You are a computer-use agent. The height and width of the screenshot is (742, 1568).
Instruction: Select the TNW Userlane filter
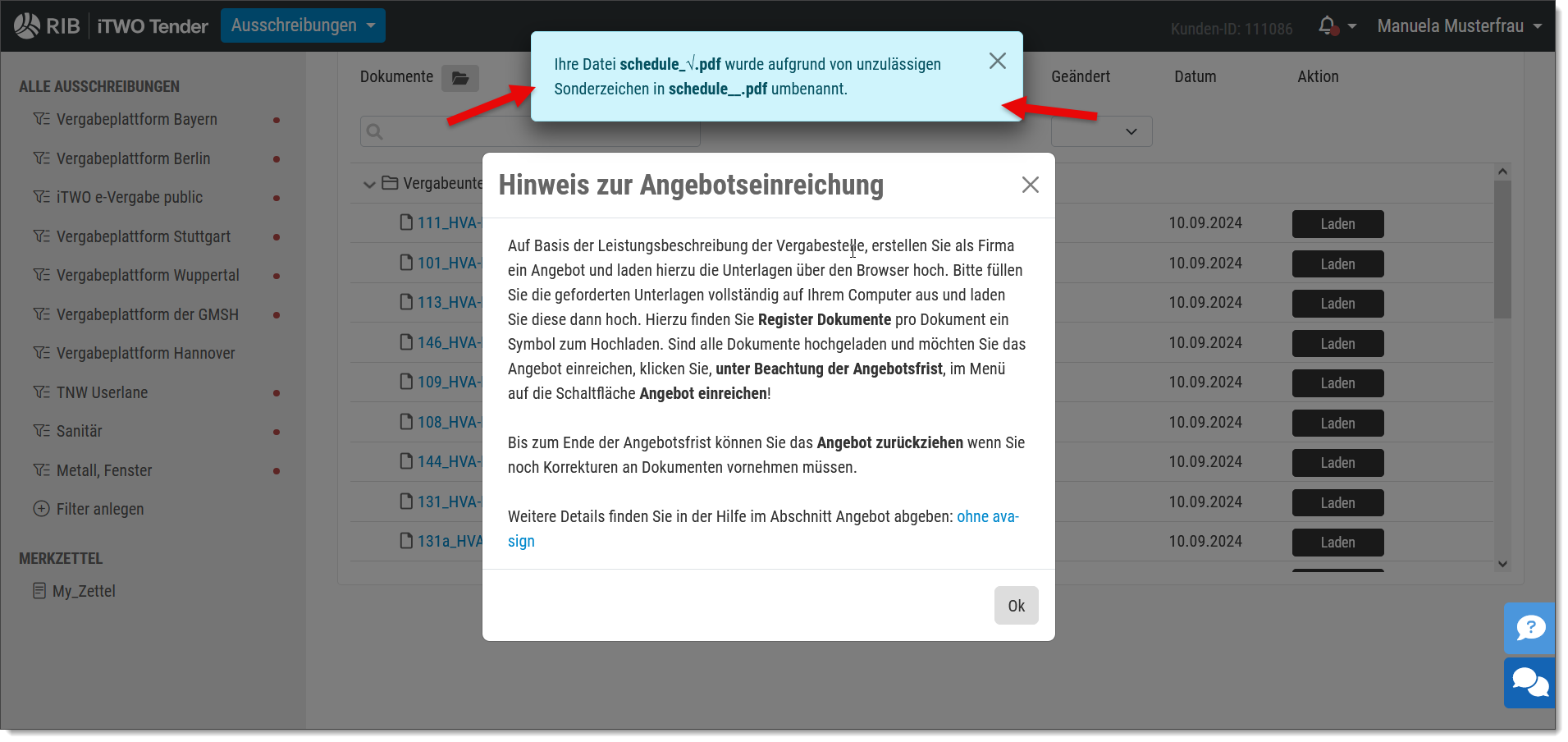[x=103, y=392]
